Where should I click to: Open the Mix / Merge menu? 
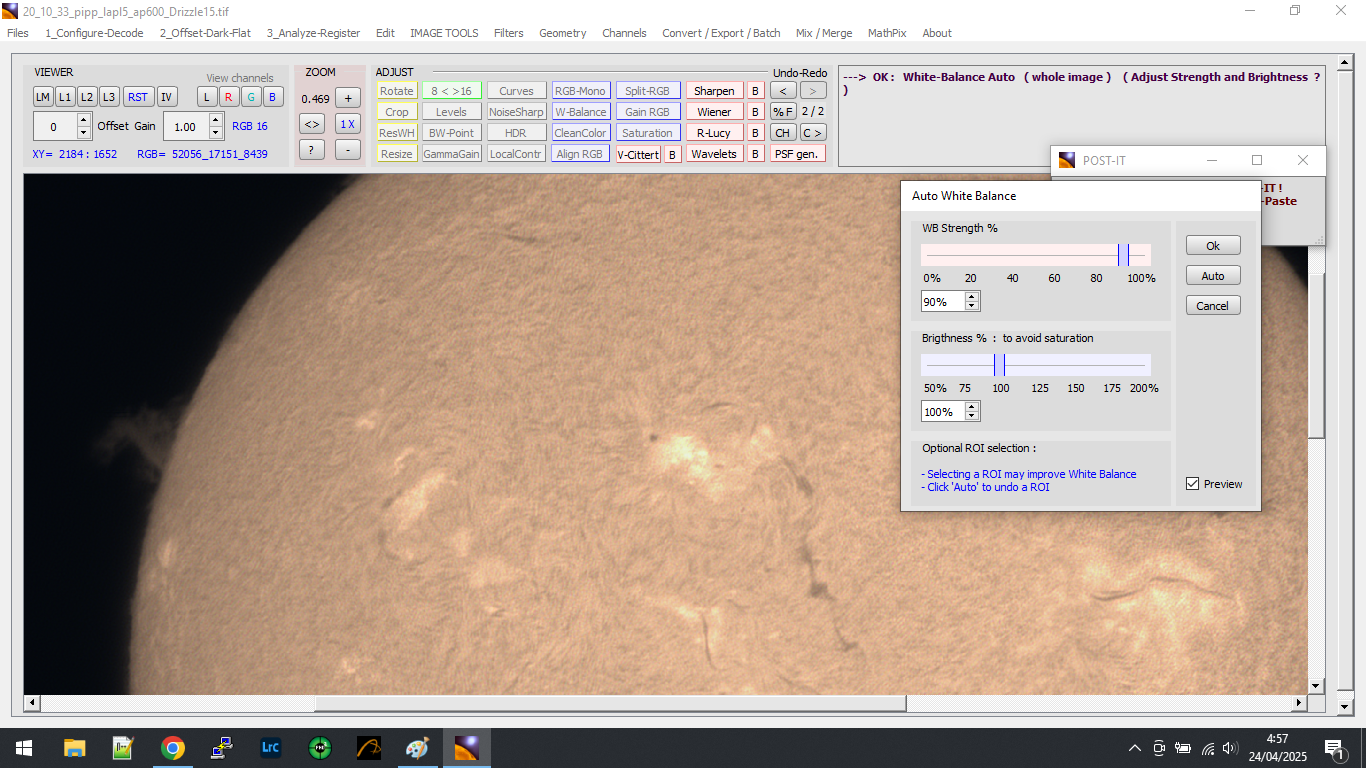pos(824,33)
